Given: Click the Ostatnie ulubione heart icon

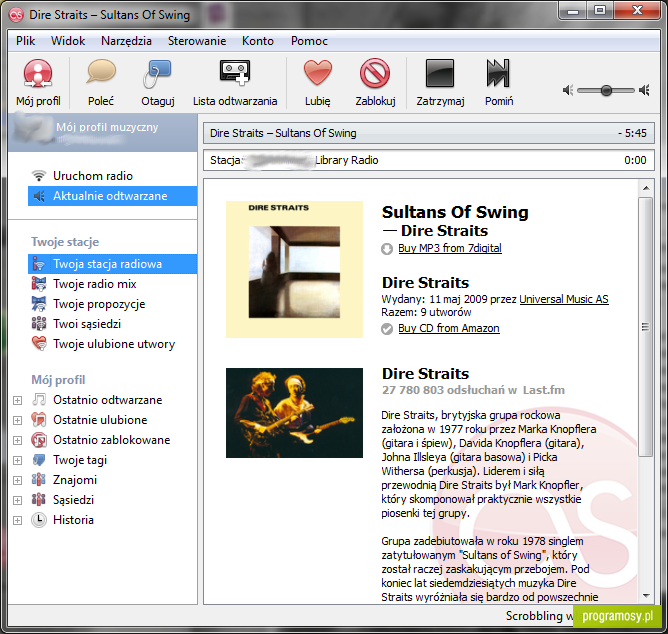Looking at the screenshot, I should tap(39, 420).
